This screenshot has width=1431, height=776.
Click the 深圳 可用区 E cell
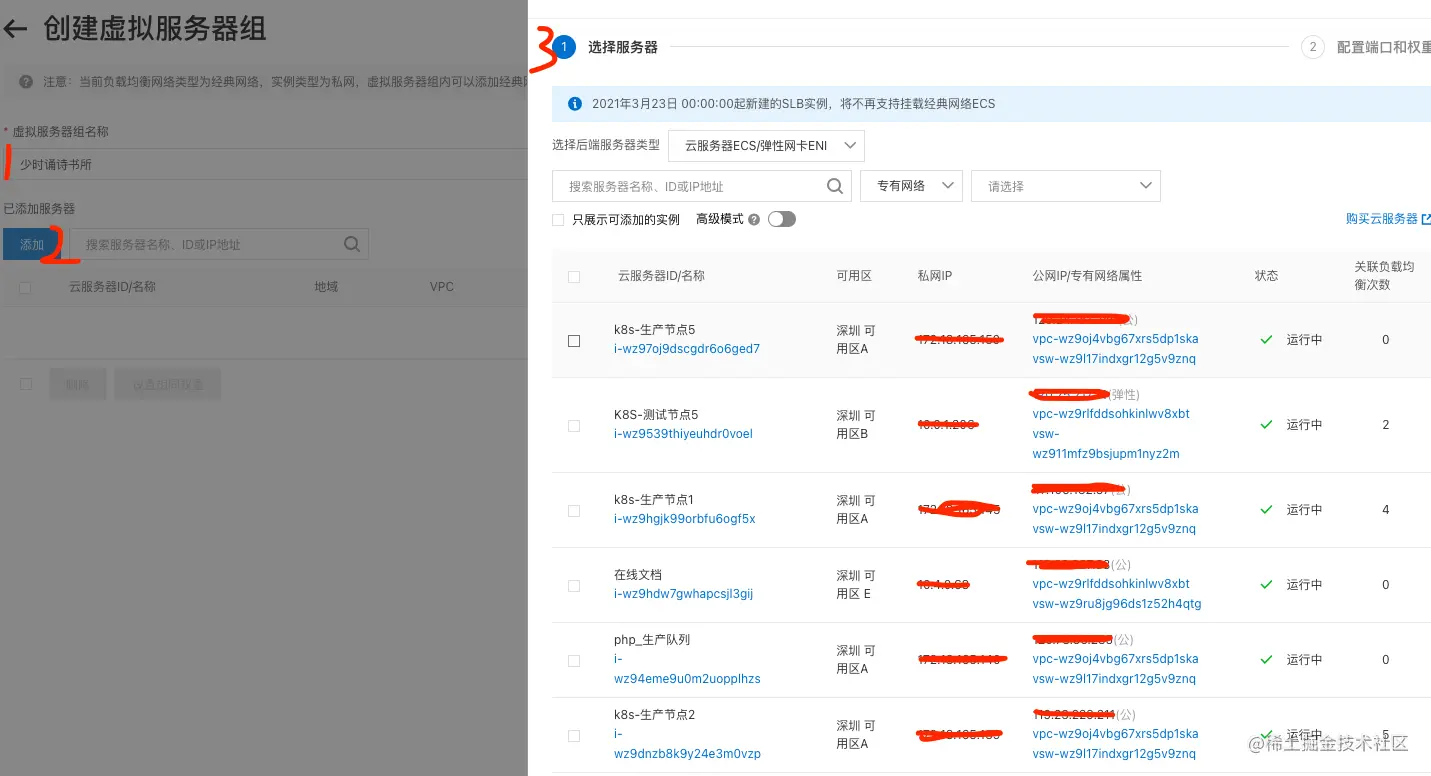(x=856, y=584)
